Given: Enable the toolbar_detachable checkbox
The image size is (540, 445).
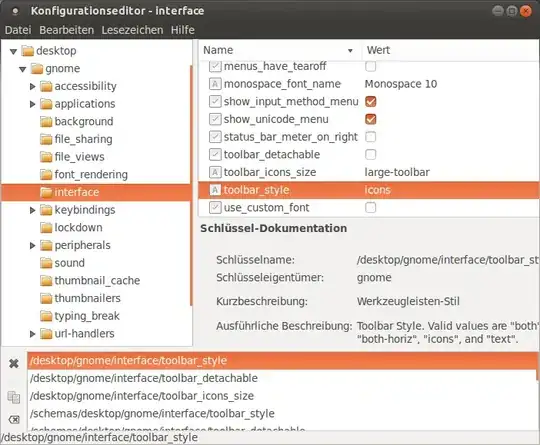Looking at the screenshot, I should coord(371,154).
